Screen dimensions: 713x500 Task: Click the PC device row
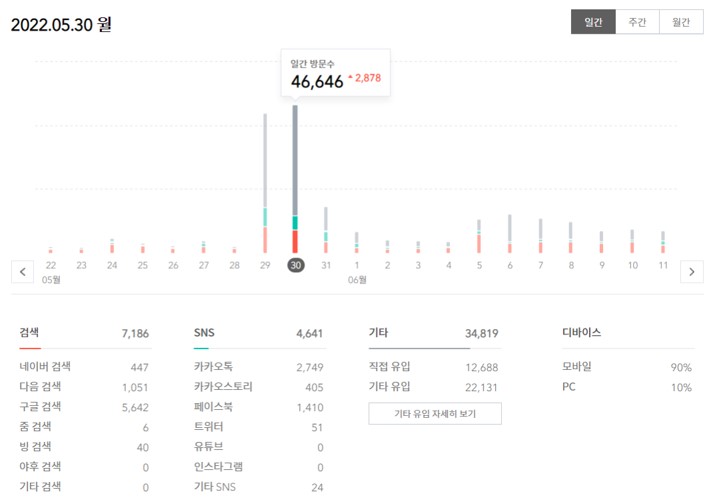click(x=627, y=387)
